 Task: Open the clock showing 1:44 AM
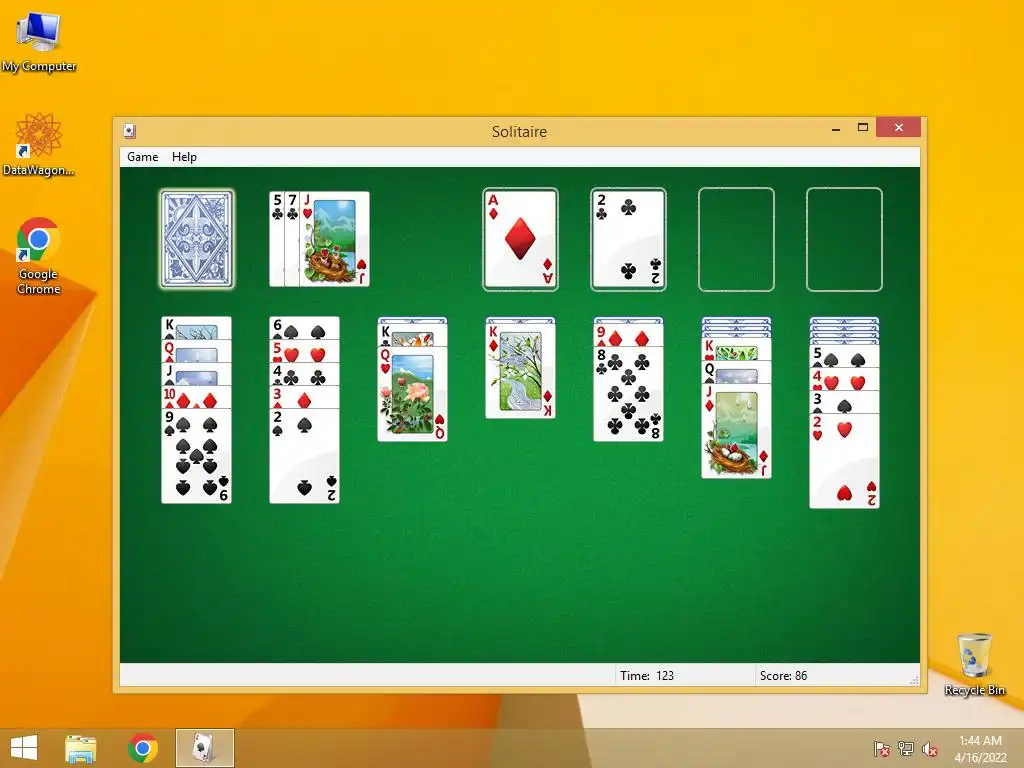[980, 749]
